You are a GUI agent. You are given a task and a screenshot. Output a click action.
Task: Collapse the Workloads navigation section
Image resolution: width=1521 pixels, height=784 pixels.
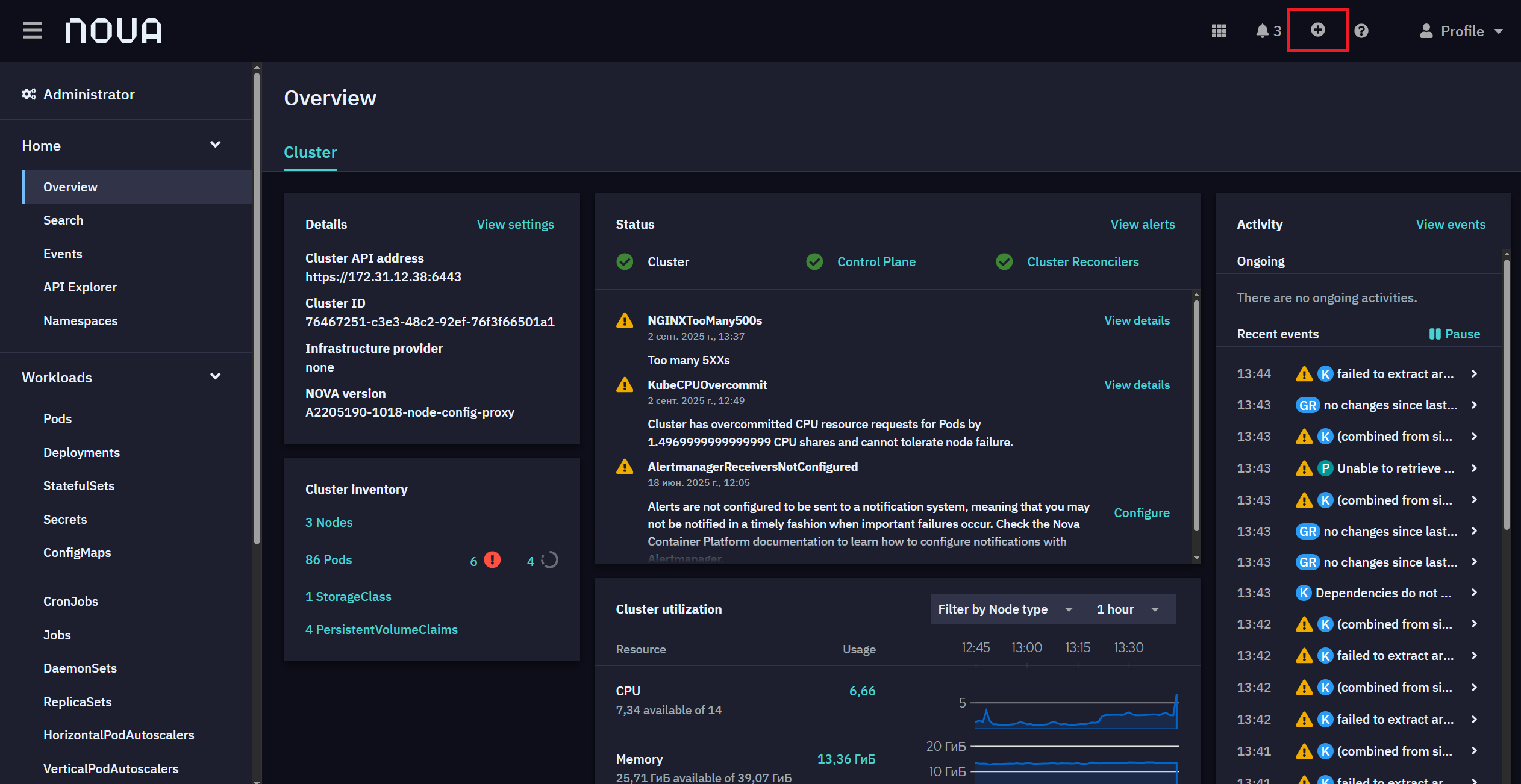pyautogui.click(x=215, y=376)
